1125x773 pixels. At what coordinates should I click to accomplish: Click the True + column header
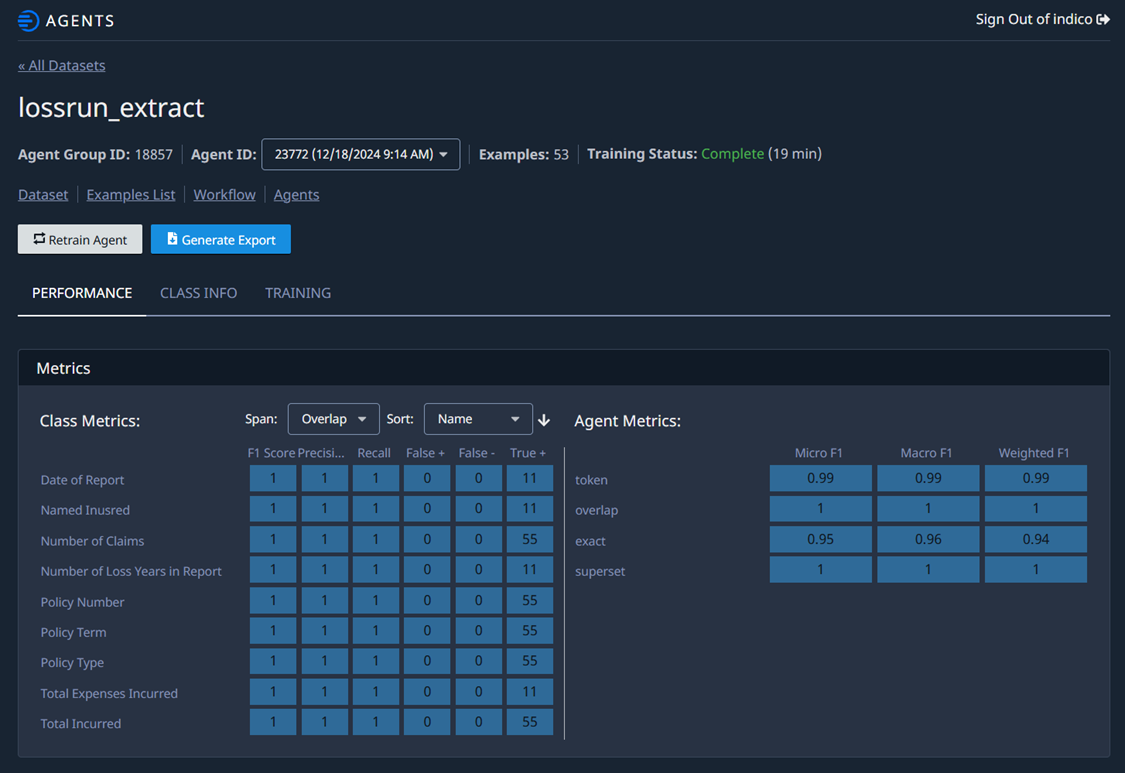[528, 453]
